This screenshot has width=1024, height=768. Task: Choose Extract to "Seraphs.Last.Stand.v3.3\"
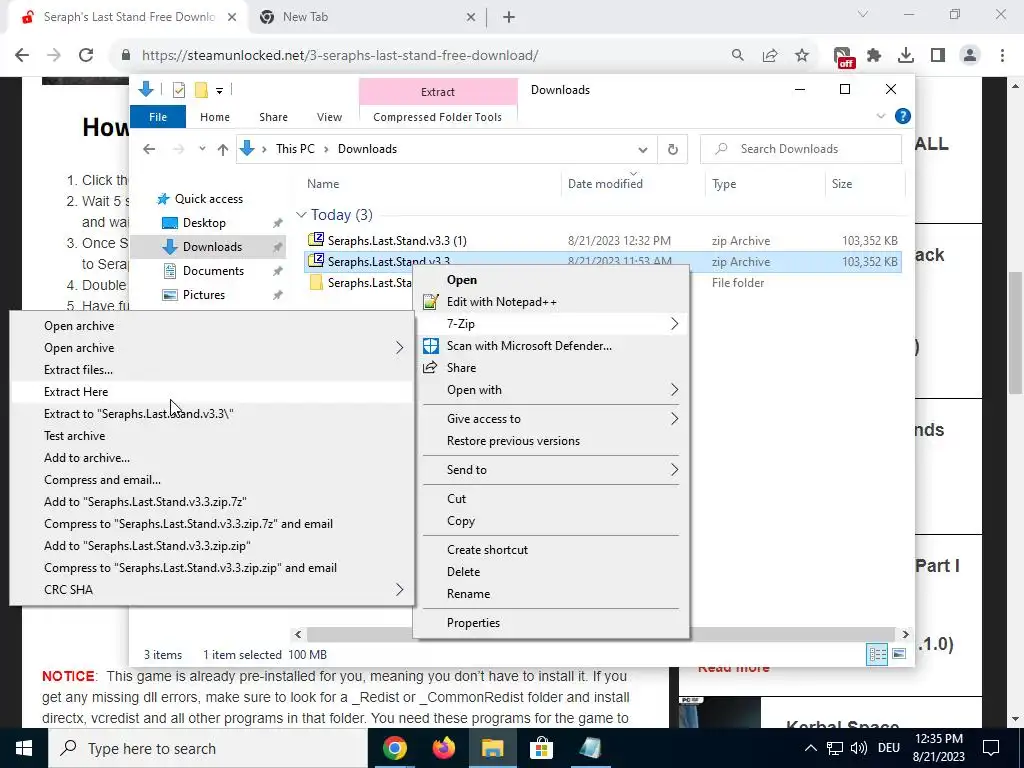coord(212,414)
